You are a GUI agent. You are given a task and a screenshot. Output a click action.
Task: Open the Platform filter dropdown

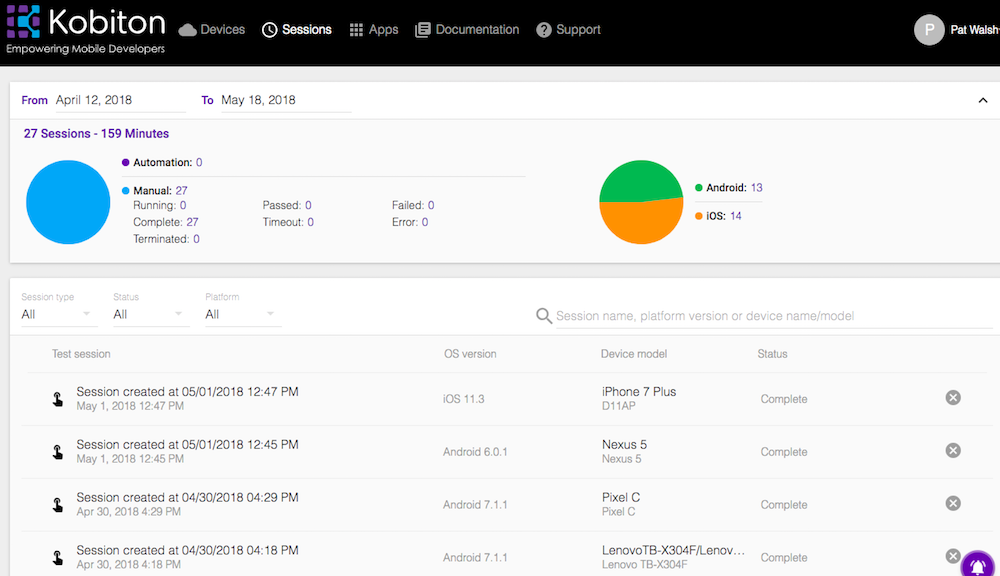click(x=241, y=314)
